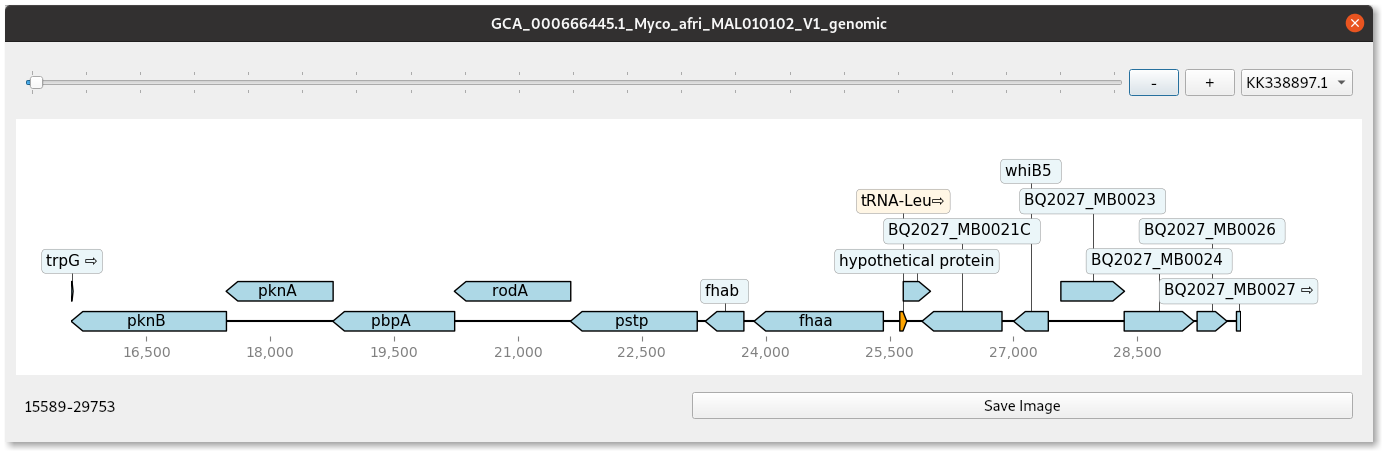Zoom out with the minus button
Screen dimensions: 1382x451
1154,83
